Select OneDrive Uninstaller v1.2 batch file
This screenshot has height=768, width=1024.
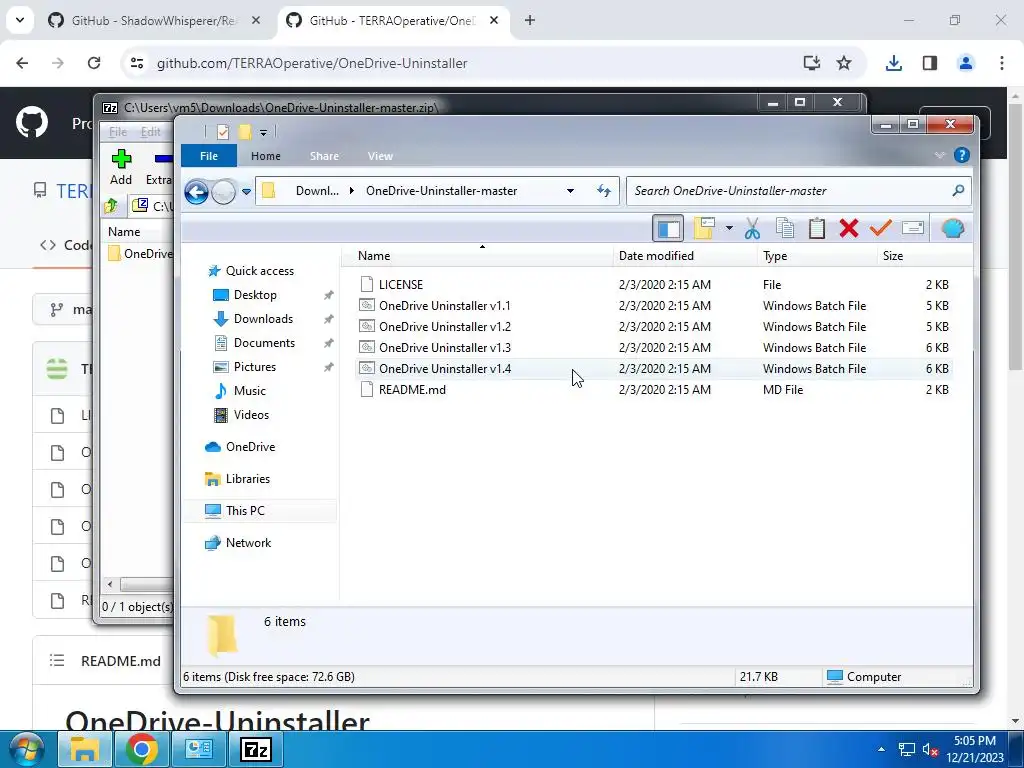pos(445,327)
